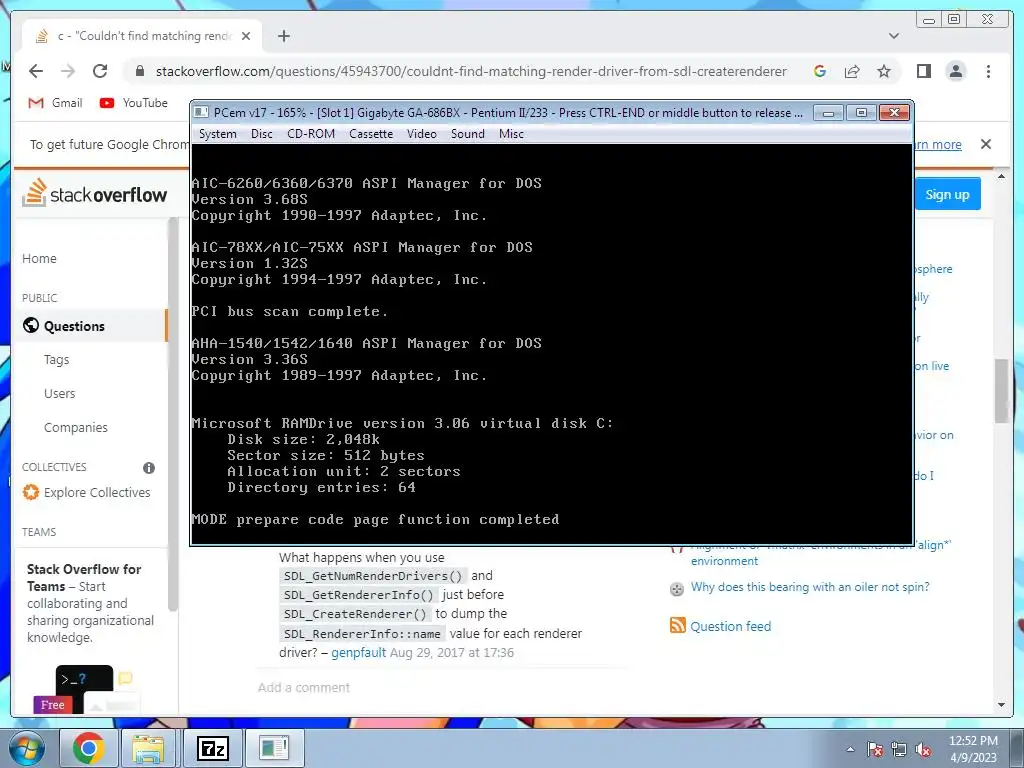The height and width of the screenshot is (768, 1024).
Task: Open PCem Disc menu
Action: [261, 134]
